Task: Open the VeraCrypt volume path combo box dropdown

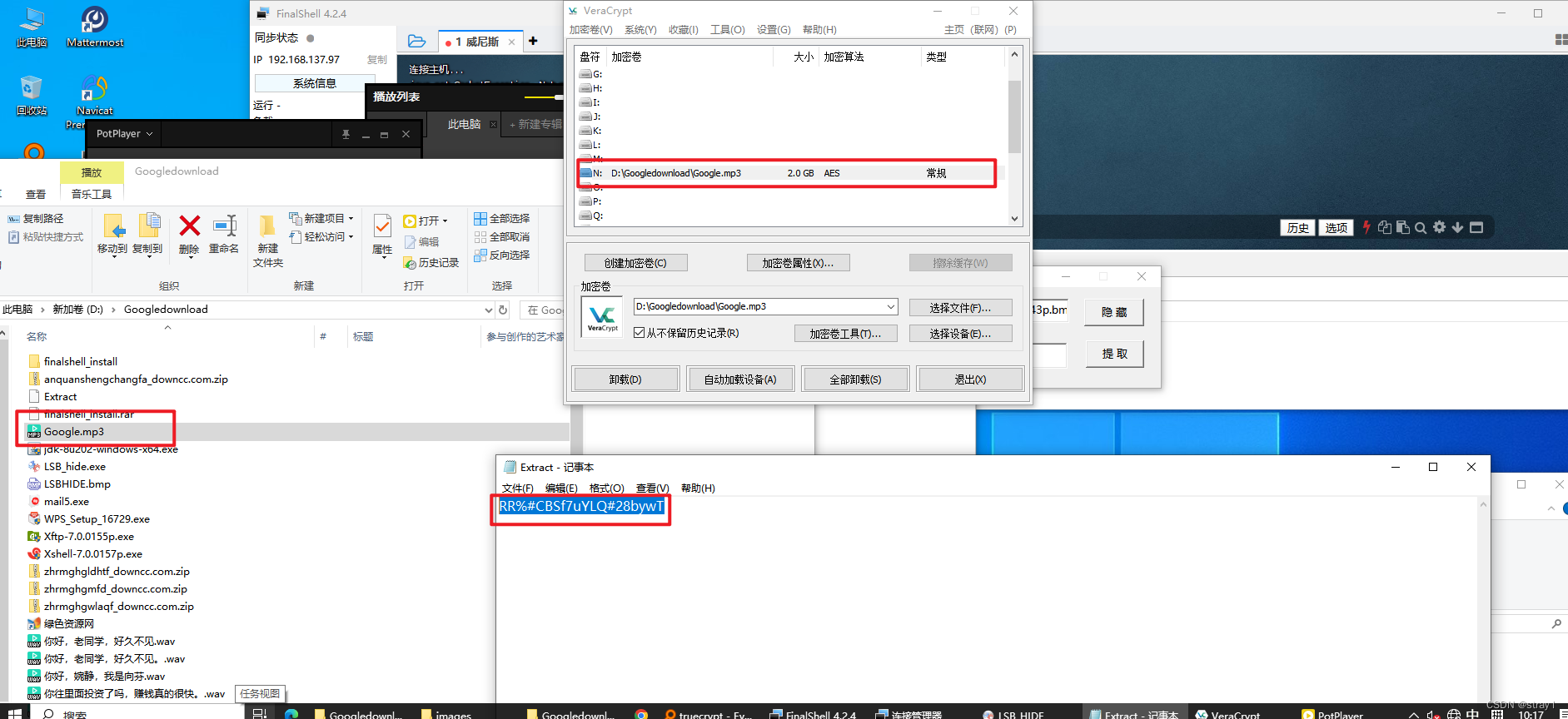Action: [891, 306]
